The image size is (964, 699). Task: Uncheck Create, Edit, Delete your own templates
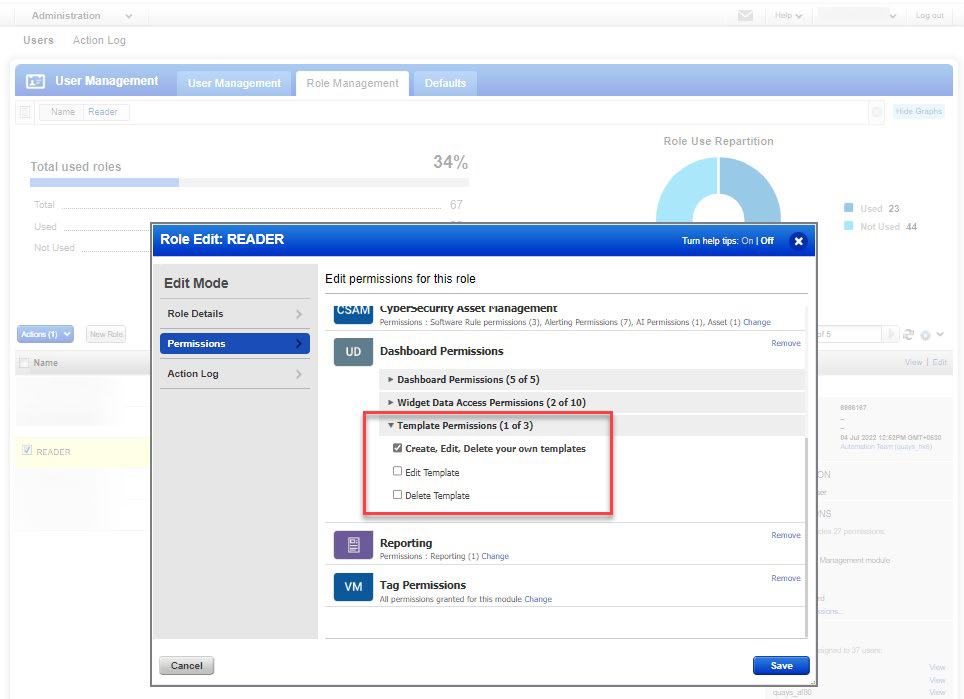[397, 448]
